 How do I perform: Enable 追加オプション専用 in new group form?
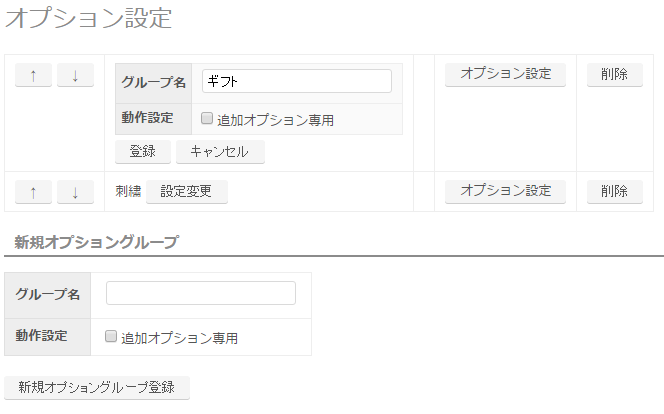point(111,337)
